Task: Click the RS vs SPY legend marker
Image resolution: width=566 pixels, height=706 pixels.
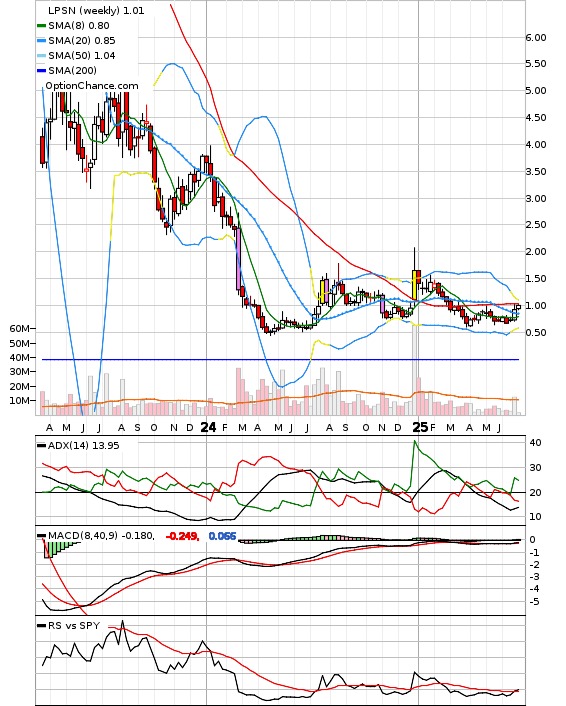Action: (41, 625)
